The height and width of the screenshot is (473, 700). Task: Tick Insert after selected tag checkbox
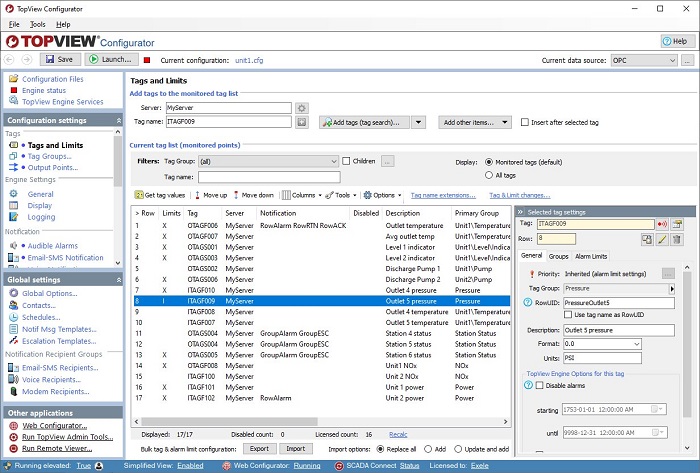pyautogui.click(x=525, y=122)
